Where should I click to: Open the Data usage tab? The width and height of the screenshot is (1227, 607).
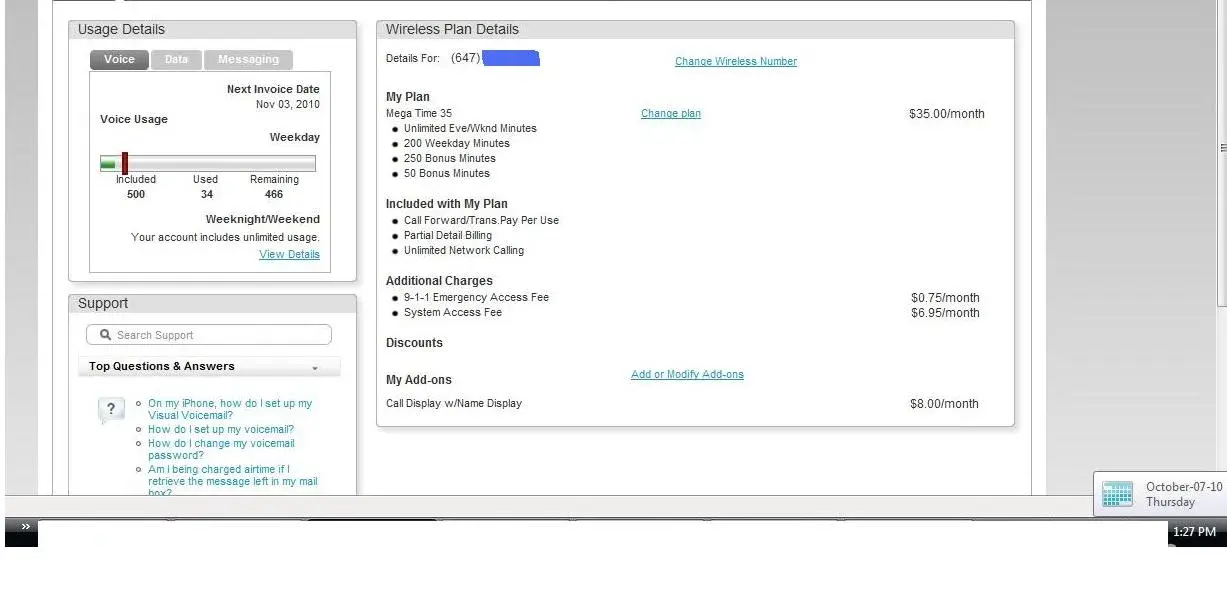coord(176,60)
